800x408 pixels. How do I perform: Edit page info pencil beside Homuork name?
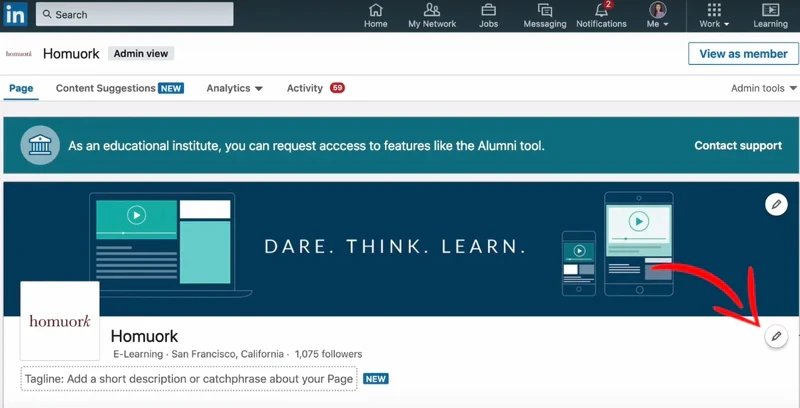[776, 336]
